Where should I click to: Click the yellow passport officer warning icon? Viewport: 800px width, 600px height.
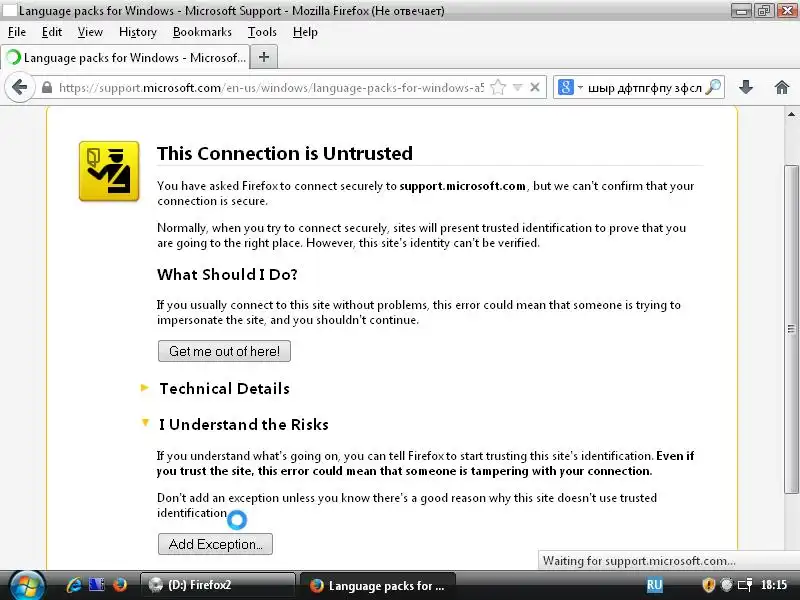tap(109, 171)
